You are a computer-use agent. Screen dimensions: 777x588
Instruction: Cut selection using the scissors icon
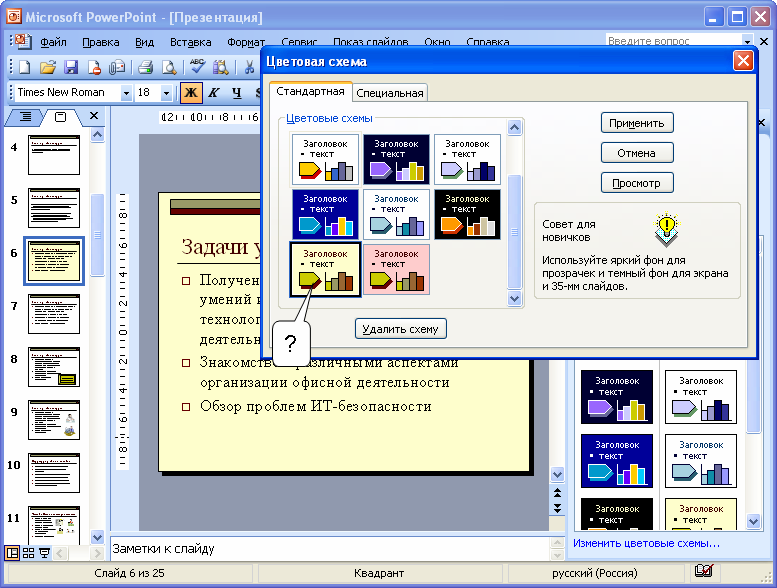click(x=249, y=67)
